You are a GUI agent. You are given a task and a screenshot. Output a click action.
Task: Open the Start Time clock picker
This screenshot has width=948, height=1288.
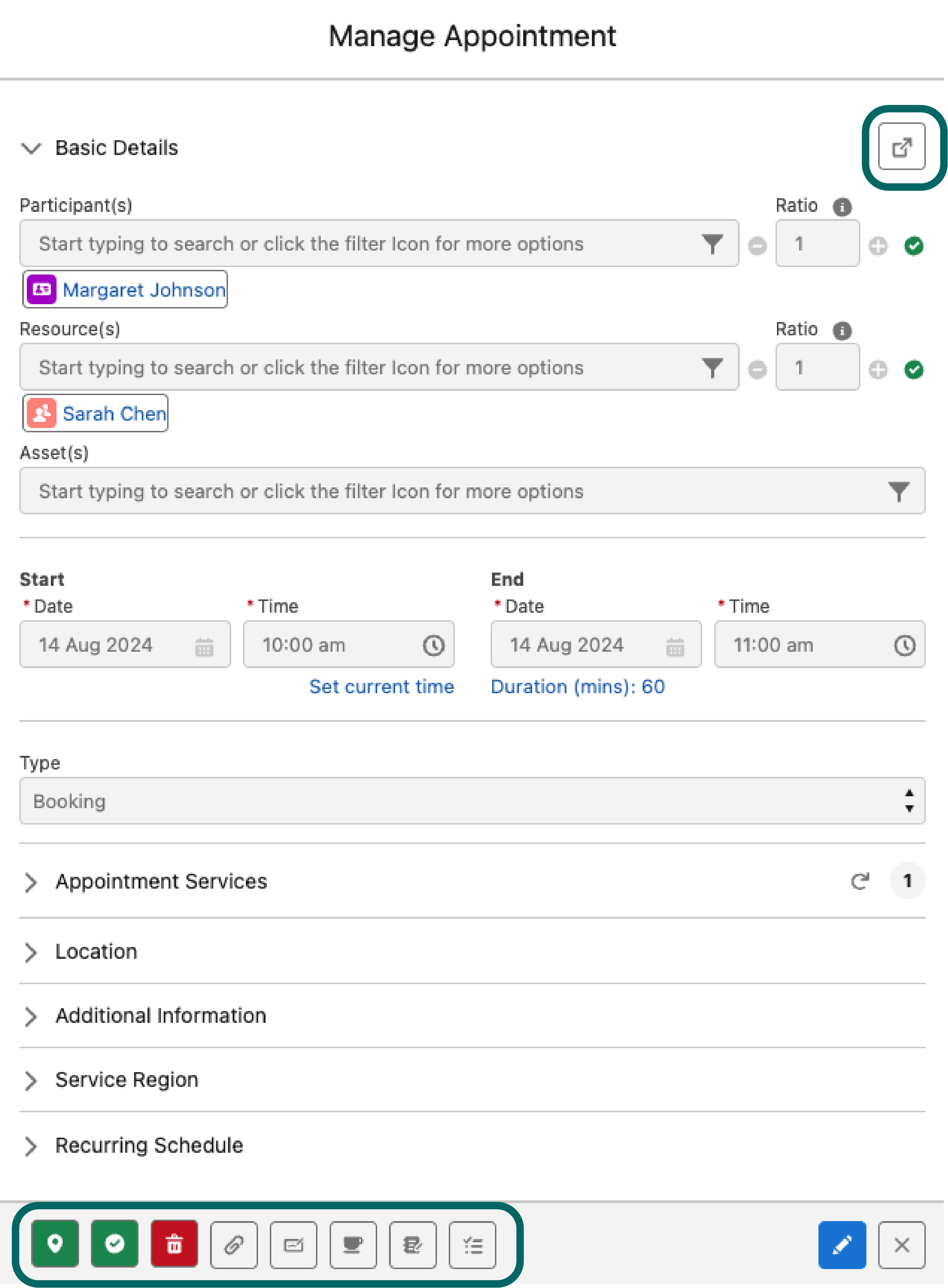point(433,646)
